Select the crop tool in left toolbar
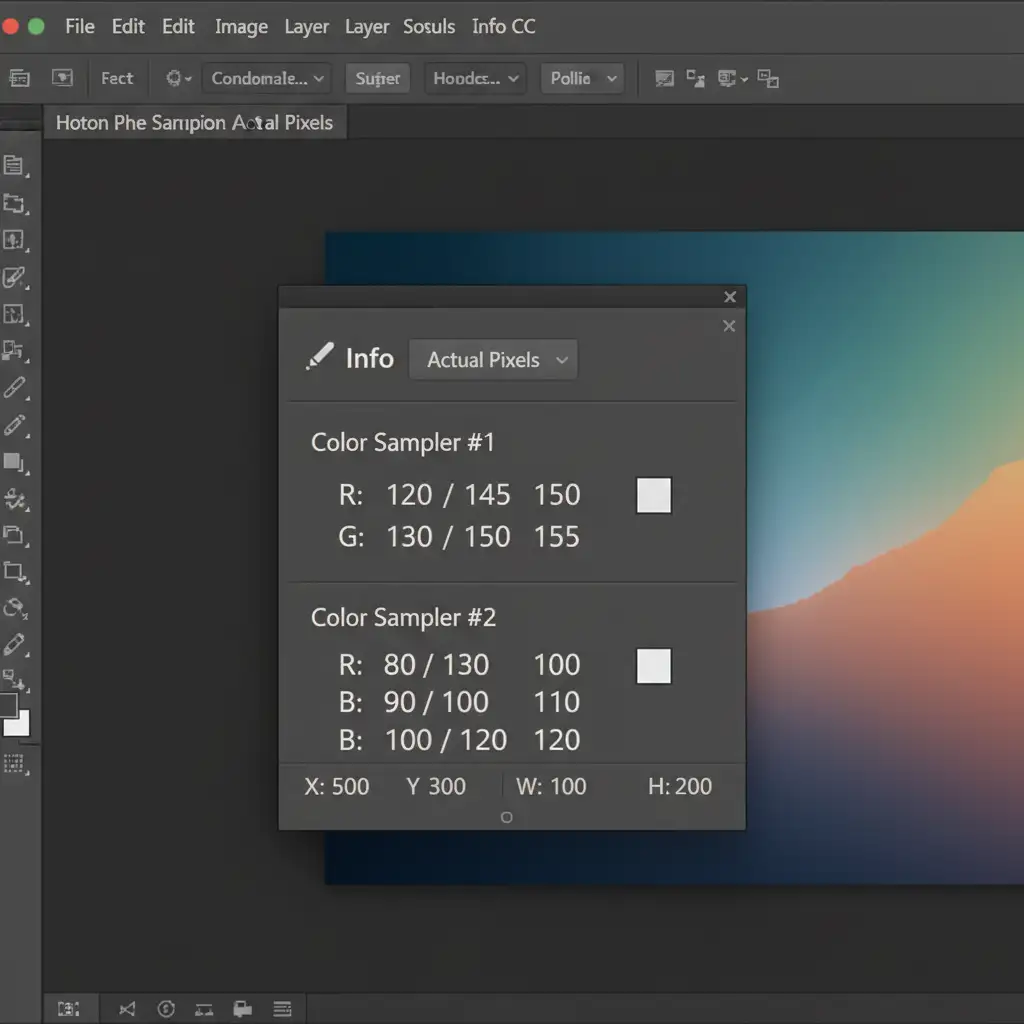Screen dimensions: 1024x1024 14,571
